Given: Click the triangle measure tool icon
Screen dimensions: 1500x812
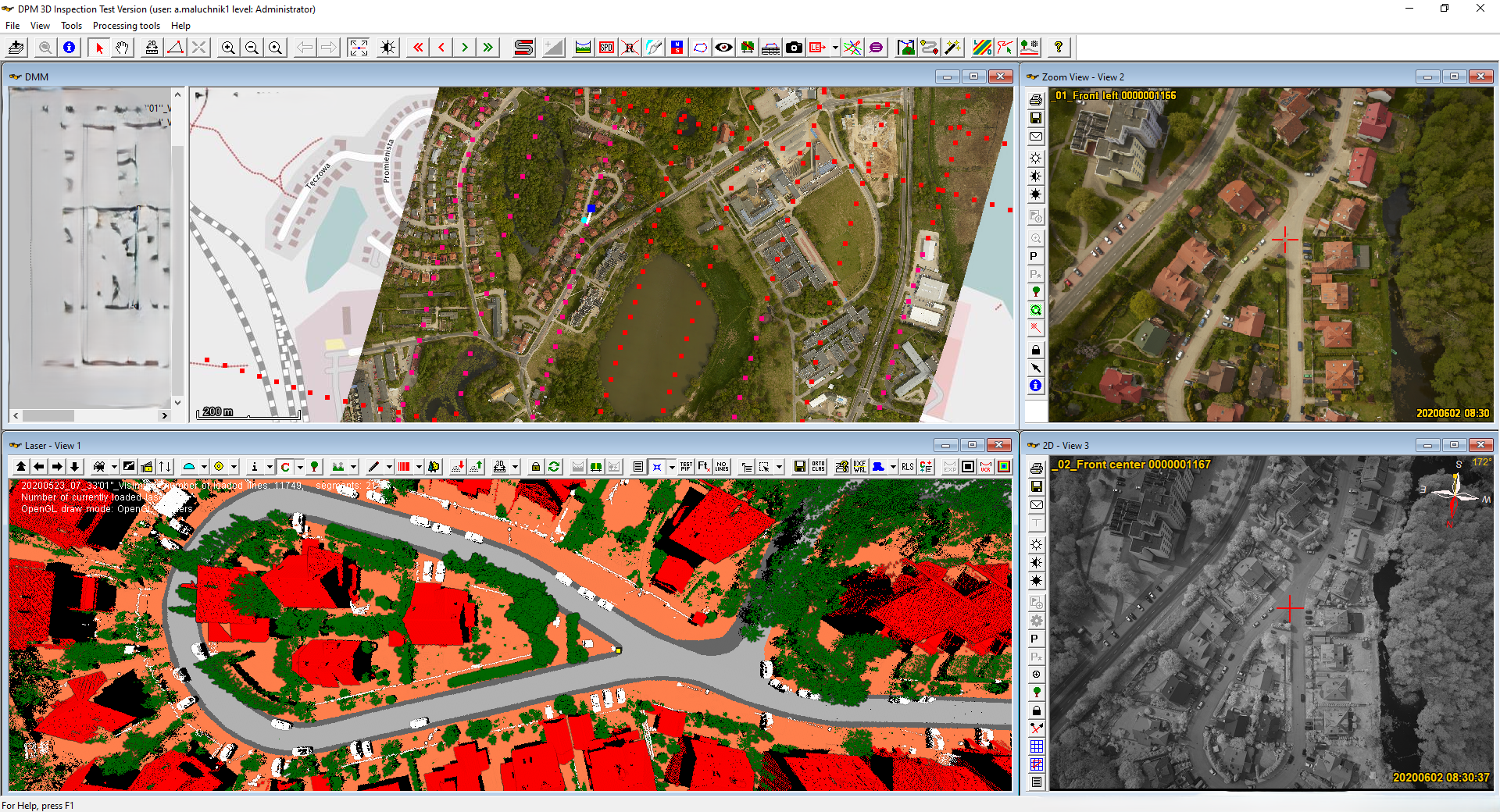Looking at the screenshot, I should pyautogui.click(x=176, y=48).
